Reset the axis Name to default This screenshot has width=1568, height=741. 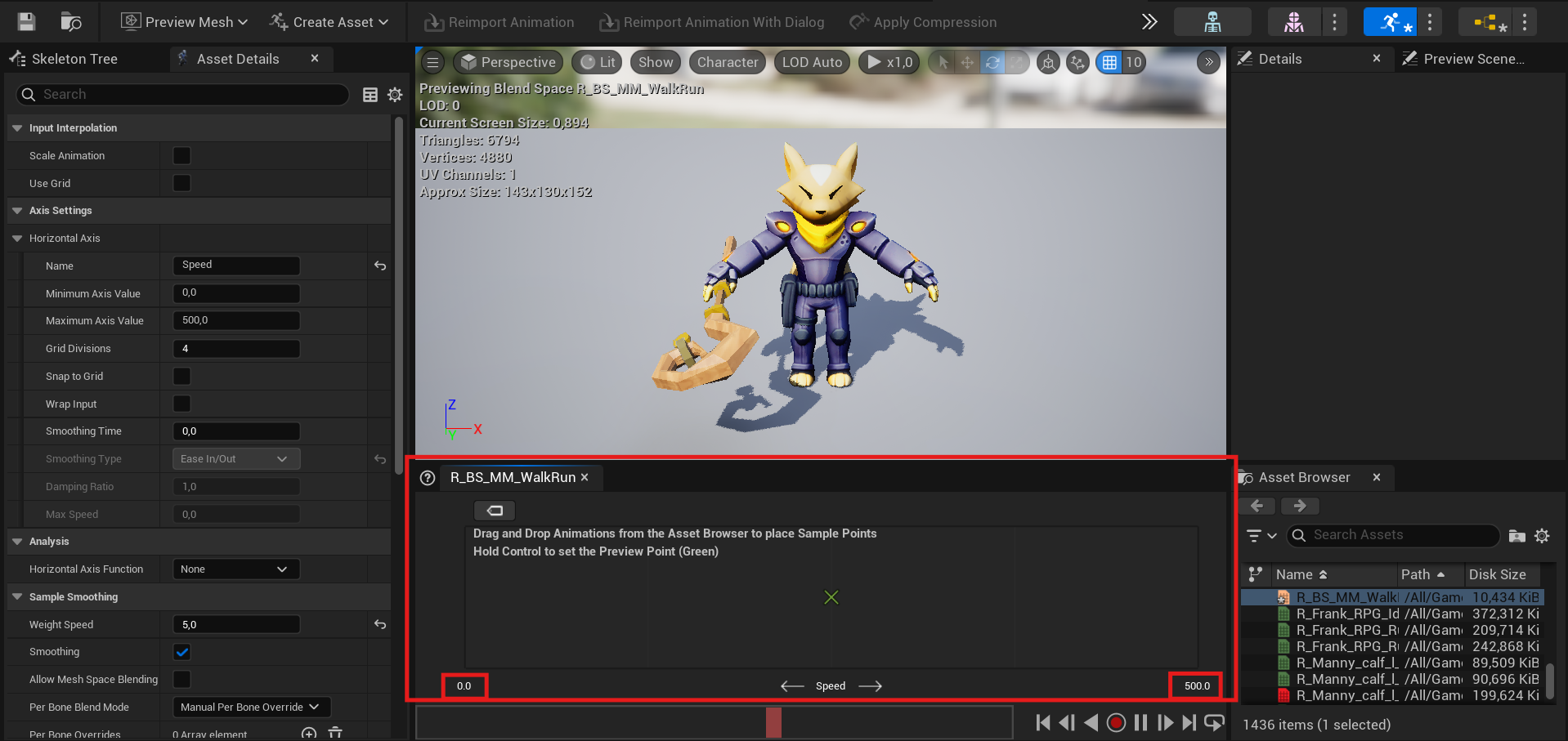tap(380, 266)
